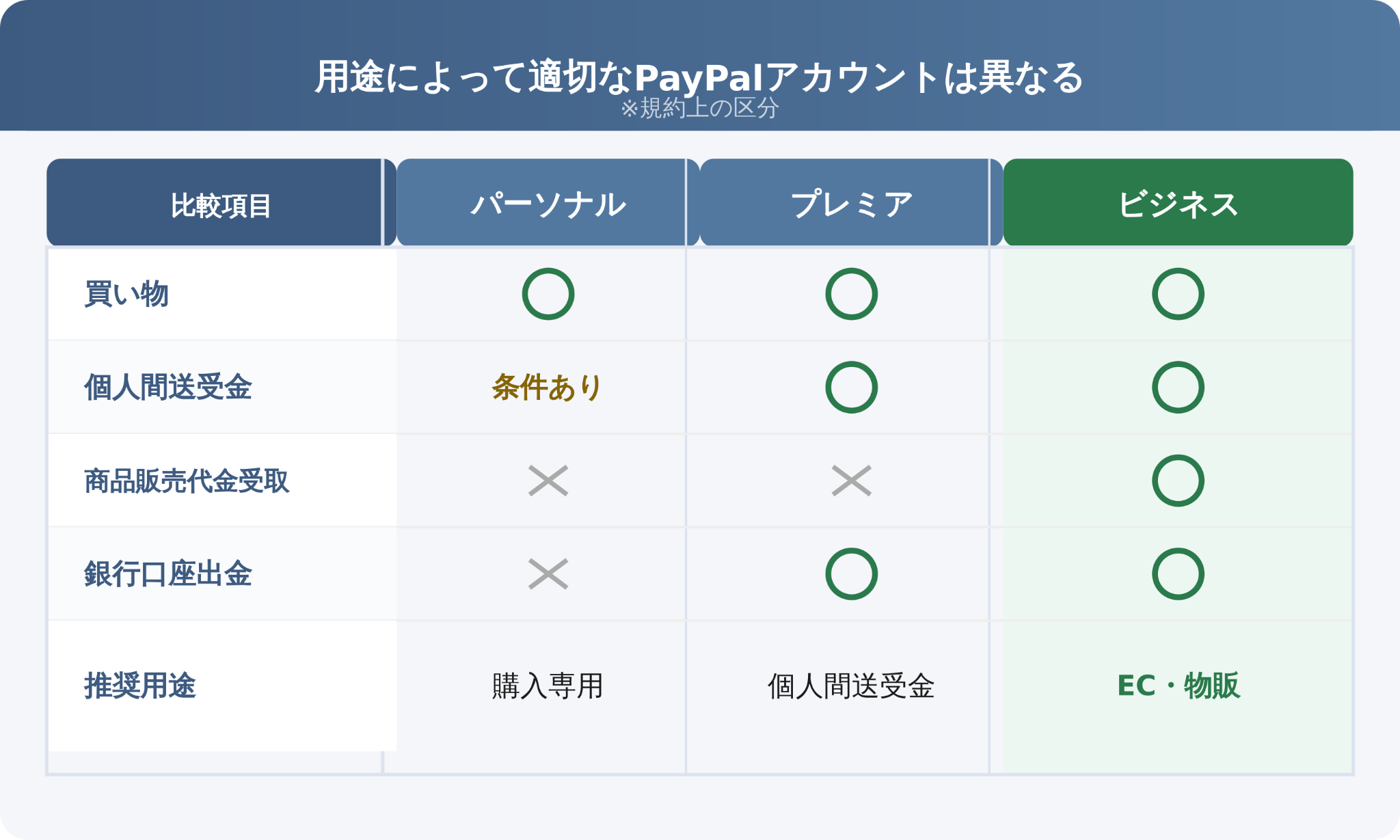The width and height of the screenshot is (1400, 840).
Task: Click 条件あり in the パーソナル column
Action: pos(547,388)
